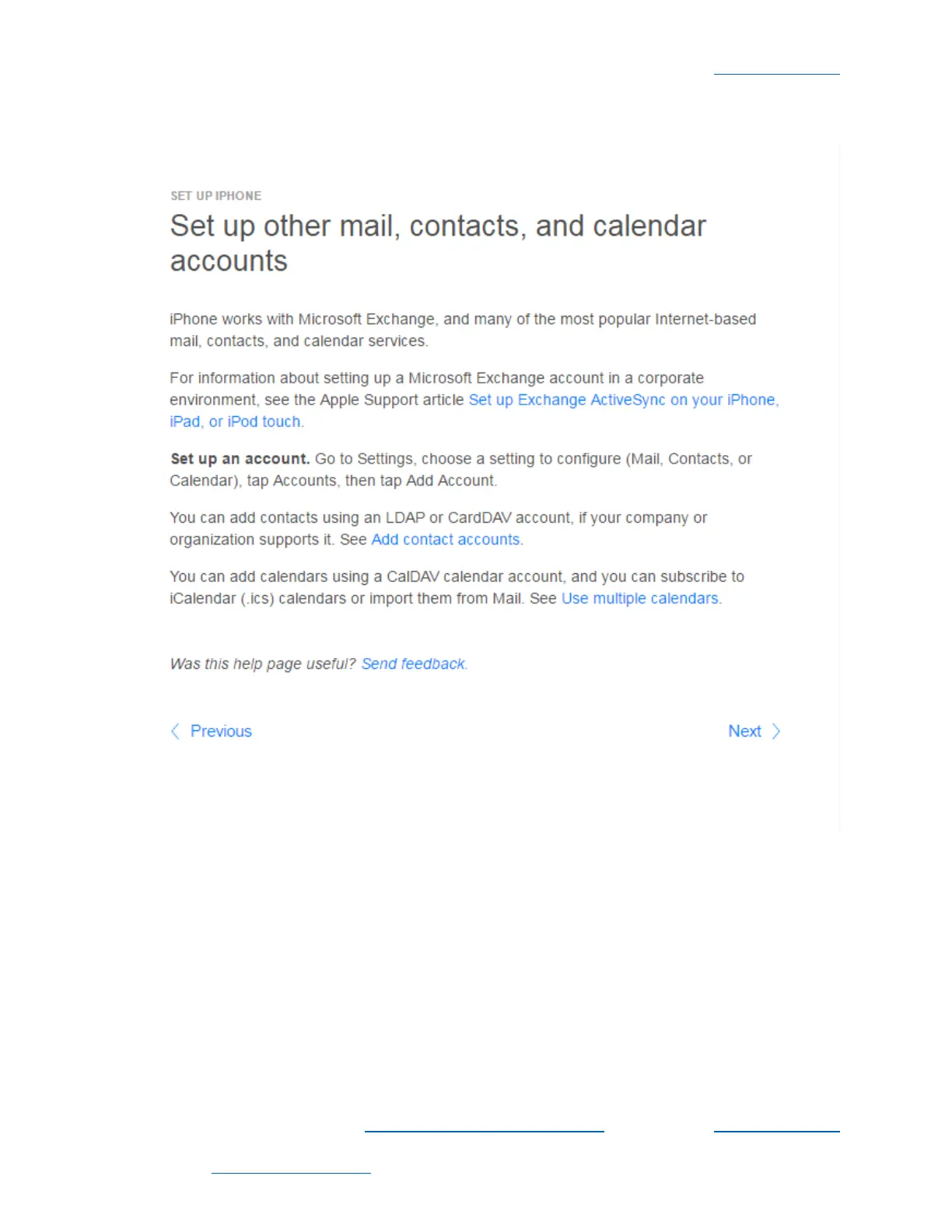Open the Set up Exchange ActiveSync article link
The width and height of the screenshot is (952, 1232).
click(624, 400)
